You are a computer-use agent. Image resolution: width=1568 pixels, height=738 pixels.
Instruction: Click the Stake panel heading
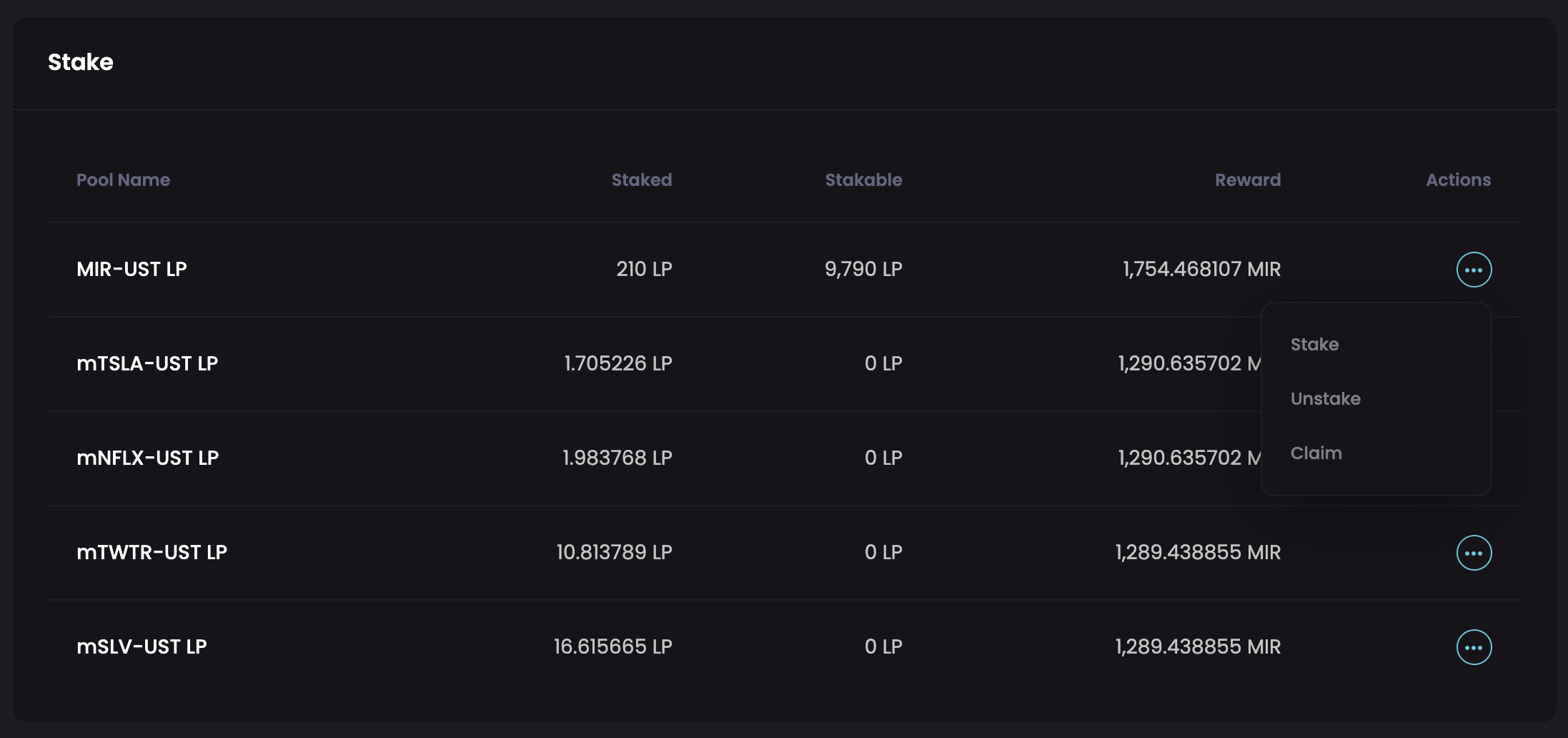pos(81,62)
